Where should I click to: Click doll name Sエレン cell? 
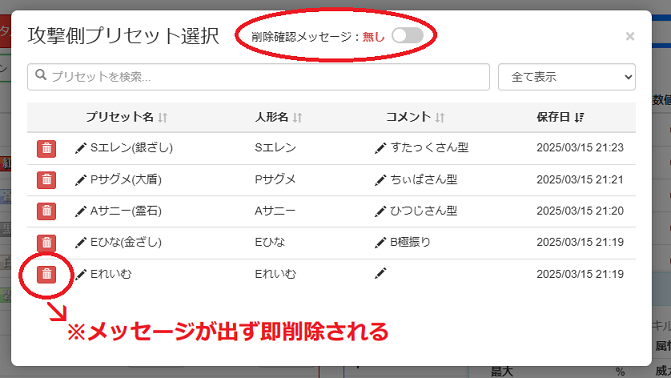(x=275, y=148)
